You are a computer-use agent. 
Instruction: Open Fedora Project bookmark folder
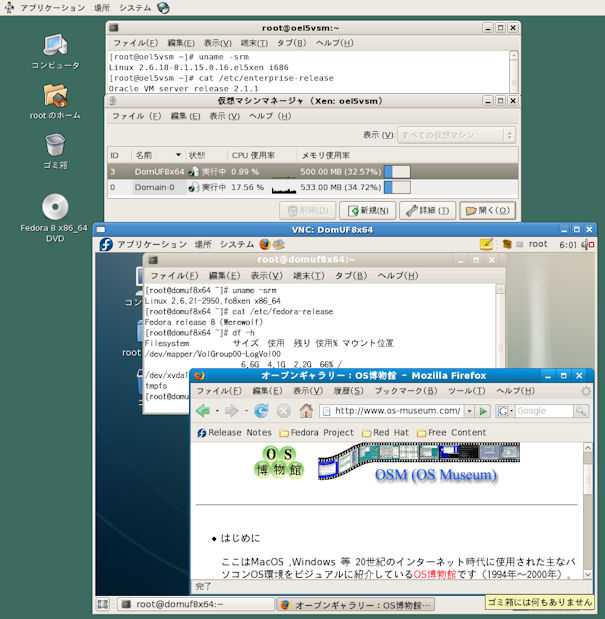point(317,433)
